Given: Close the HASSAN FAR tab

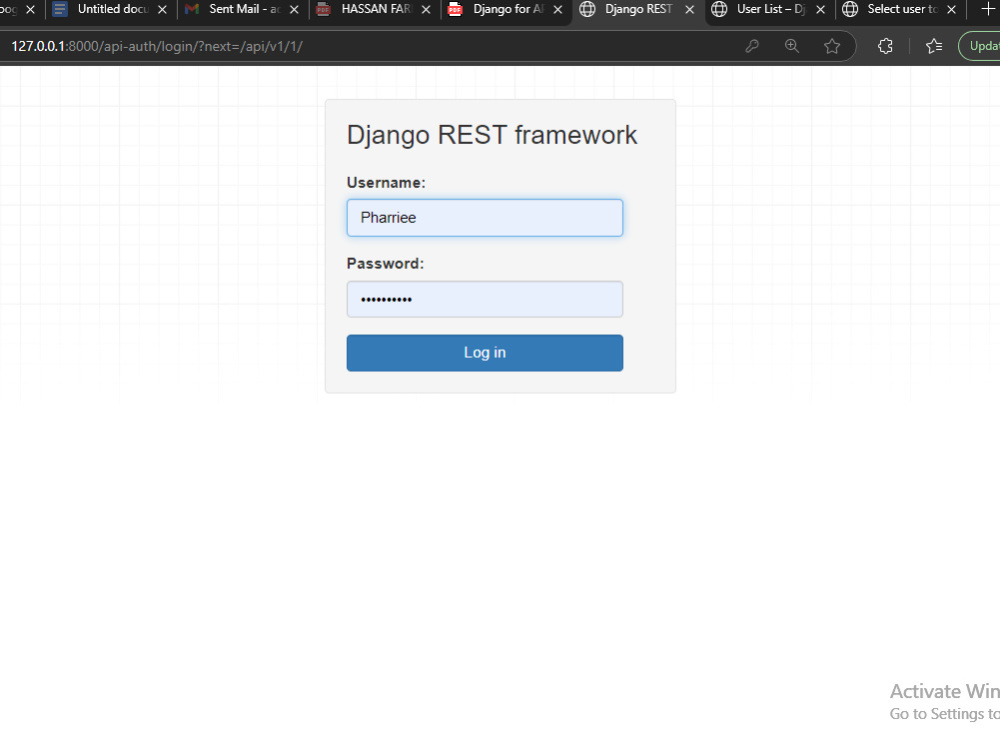Looking at the screenshot, I should (426, 10).
